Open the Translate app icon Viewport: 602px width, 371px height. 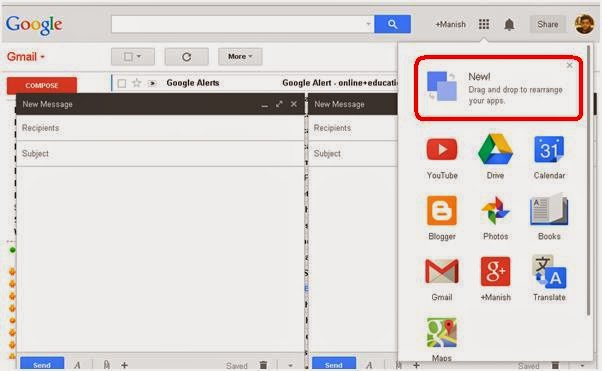(x=549, y=271)
